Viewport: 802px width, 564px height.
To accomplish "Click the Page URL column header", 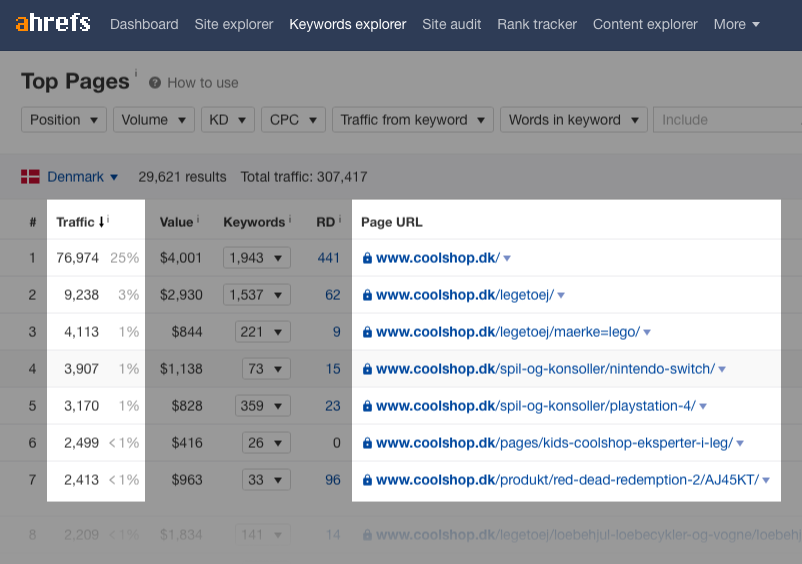I will pos(392,222).
